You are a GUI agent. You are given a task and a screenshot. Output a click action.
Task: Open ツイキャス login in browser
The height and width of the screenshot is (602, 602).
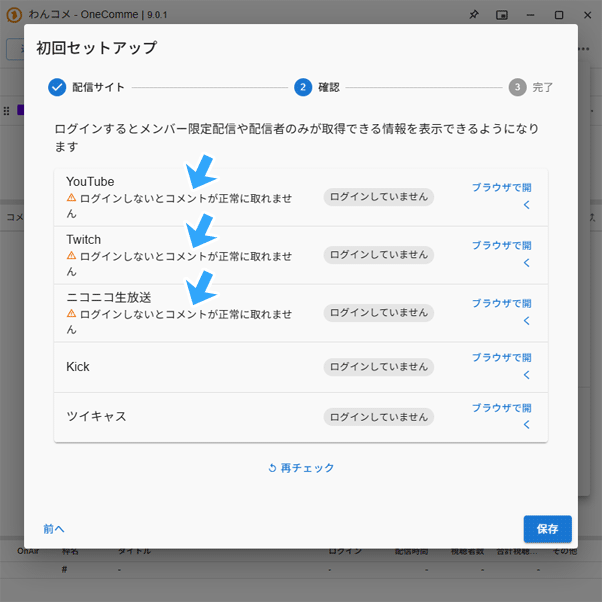pyautogui.click(x=501, y=416)
